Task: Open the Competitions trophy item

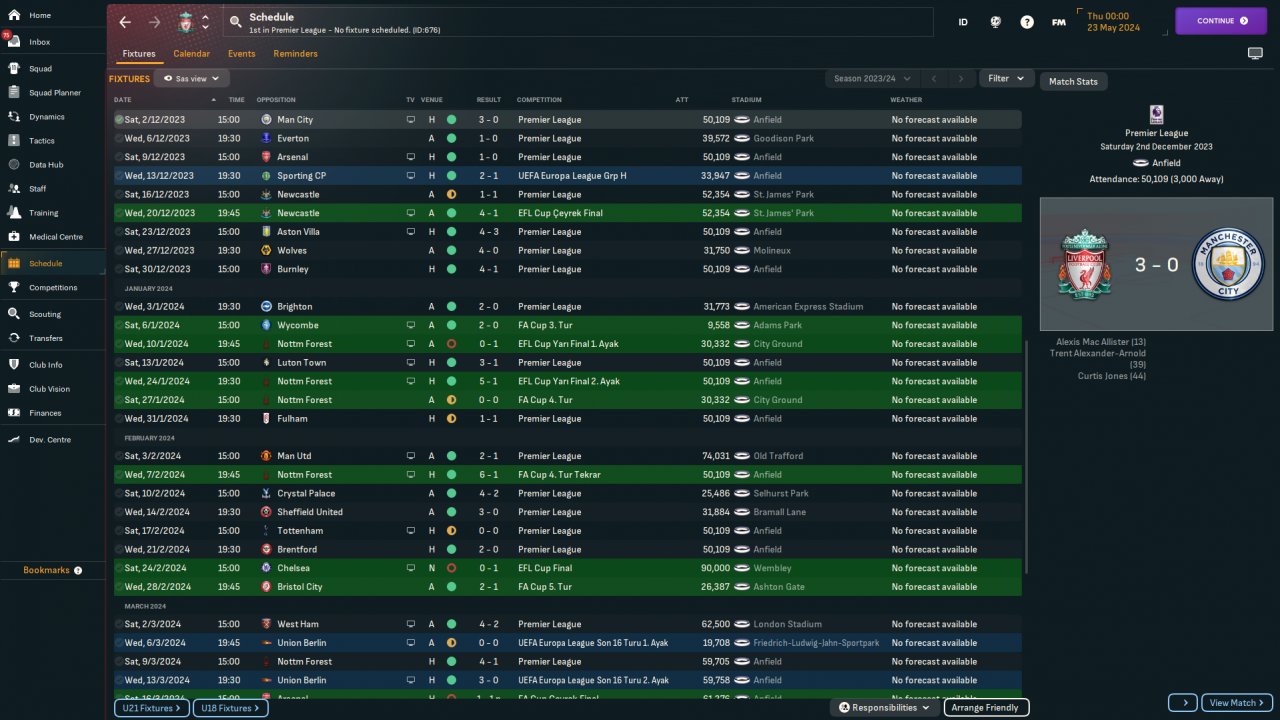Action: (x=53, y=288)
